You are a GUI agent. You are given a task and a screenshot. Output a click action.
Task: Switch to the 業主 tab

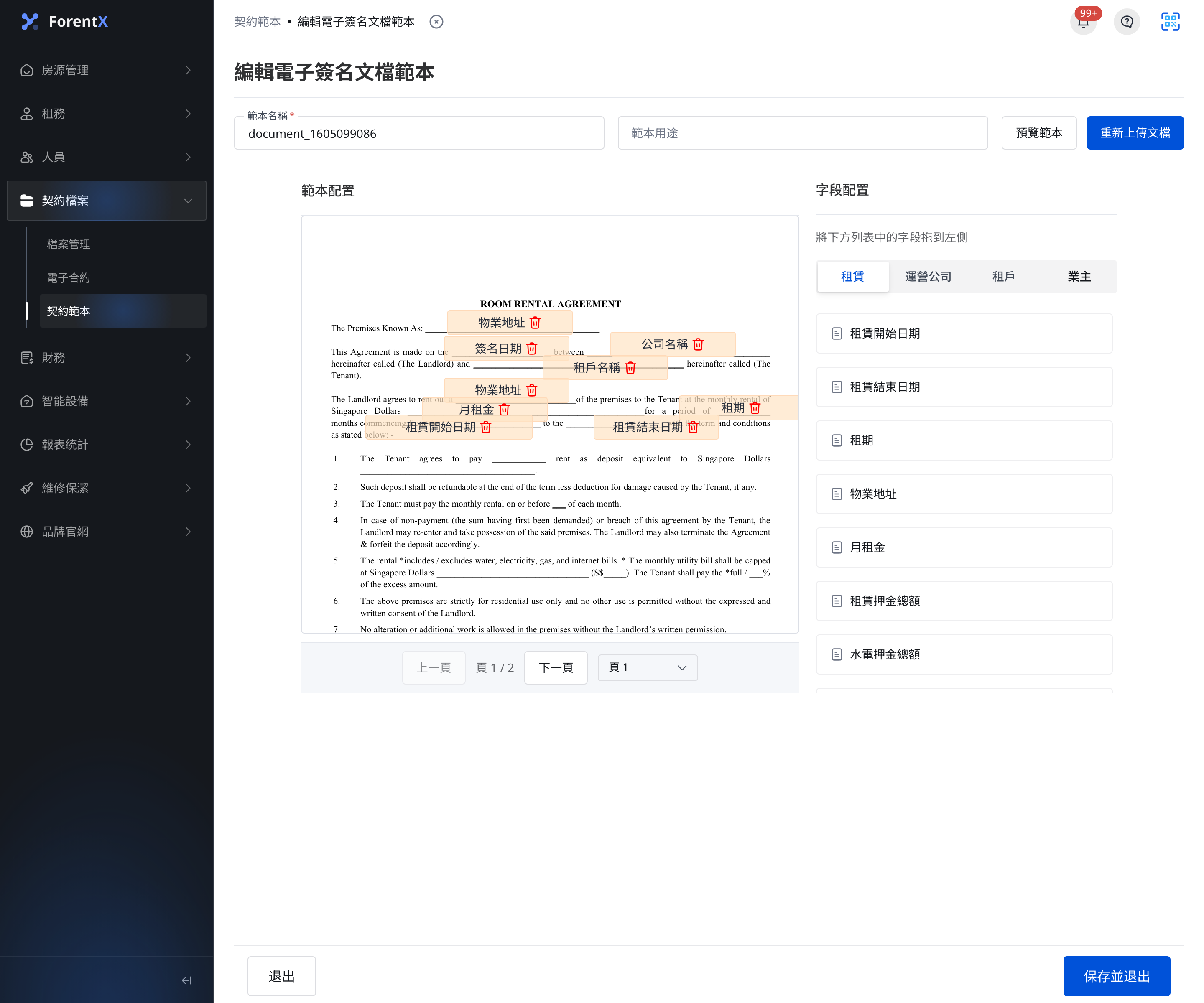click(x=1079, y=277)
